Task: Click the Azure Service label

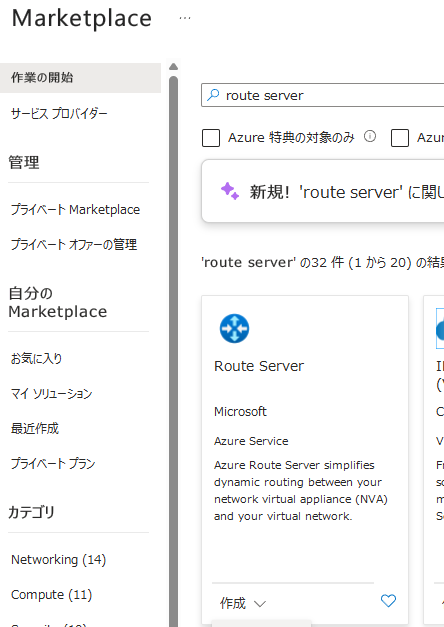Action: pos(251,441)
